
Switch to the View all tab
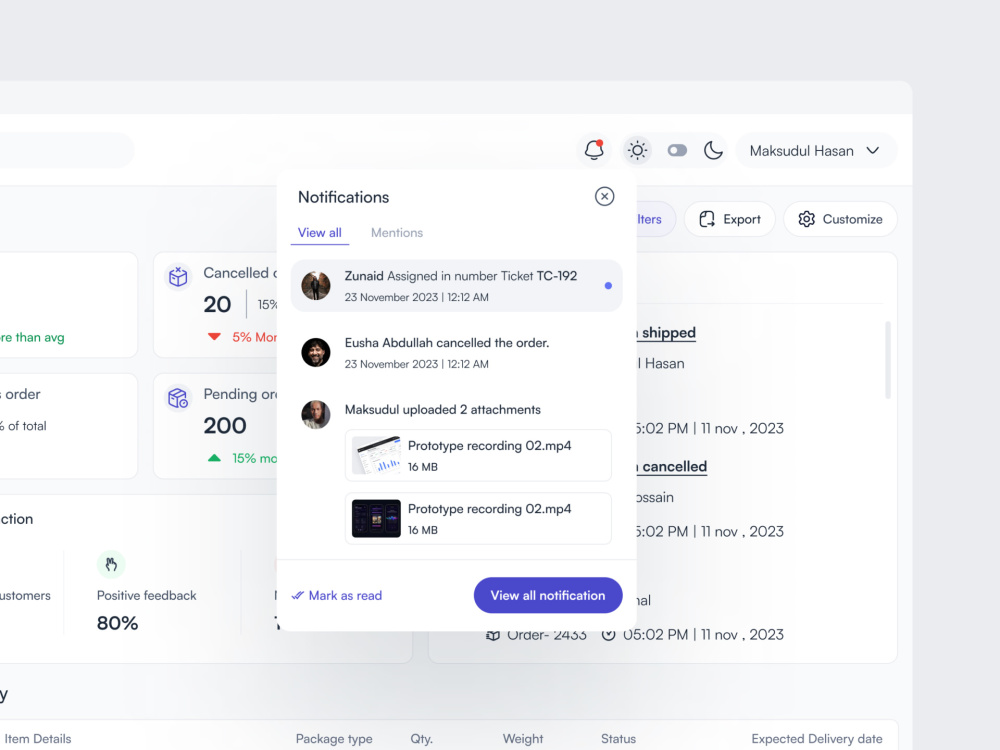coord(320,233)
